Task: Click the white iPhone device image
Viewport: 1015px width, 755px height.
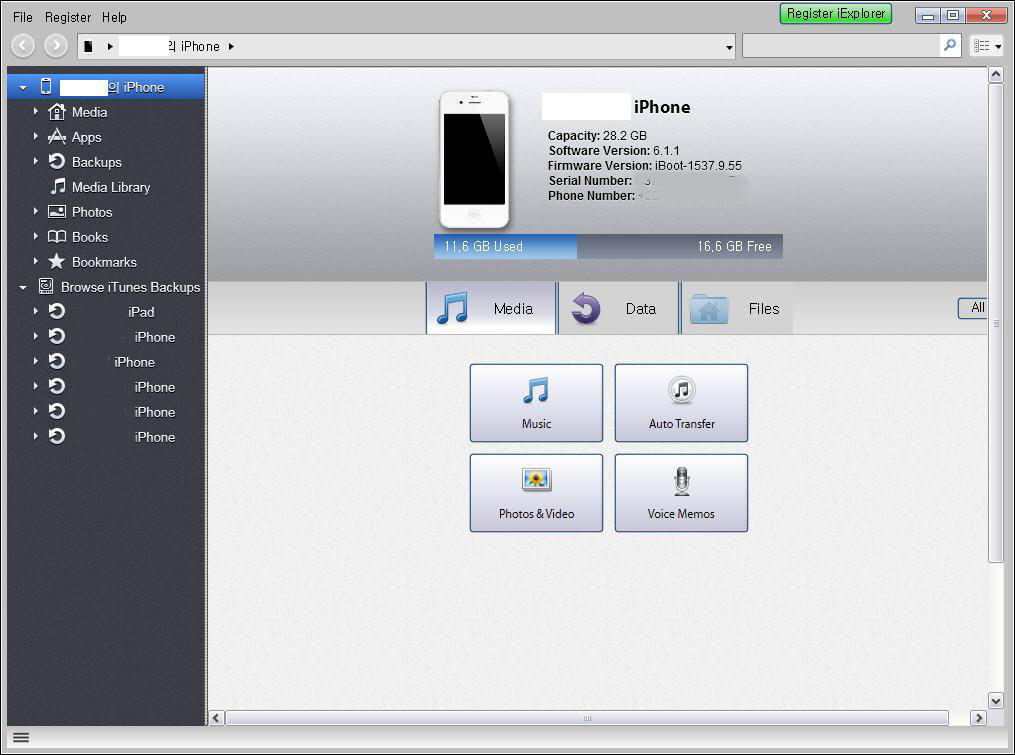Action: (x=474, y=159)
